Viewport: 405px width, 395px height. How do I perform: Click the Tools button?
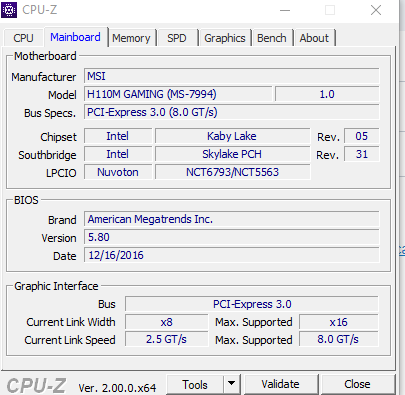195,384
